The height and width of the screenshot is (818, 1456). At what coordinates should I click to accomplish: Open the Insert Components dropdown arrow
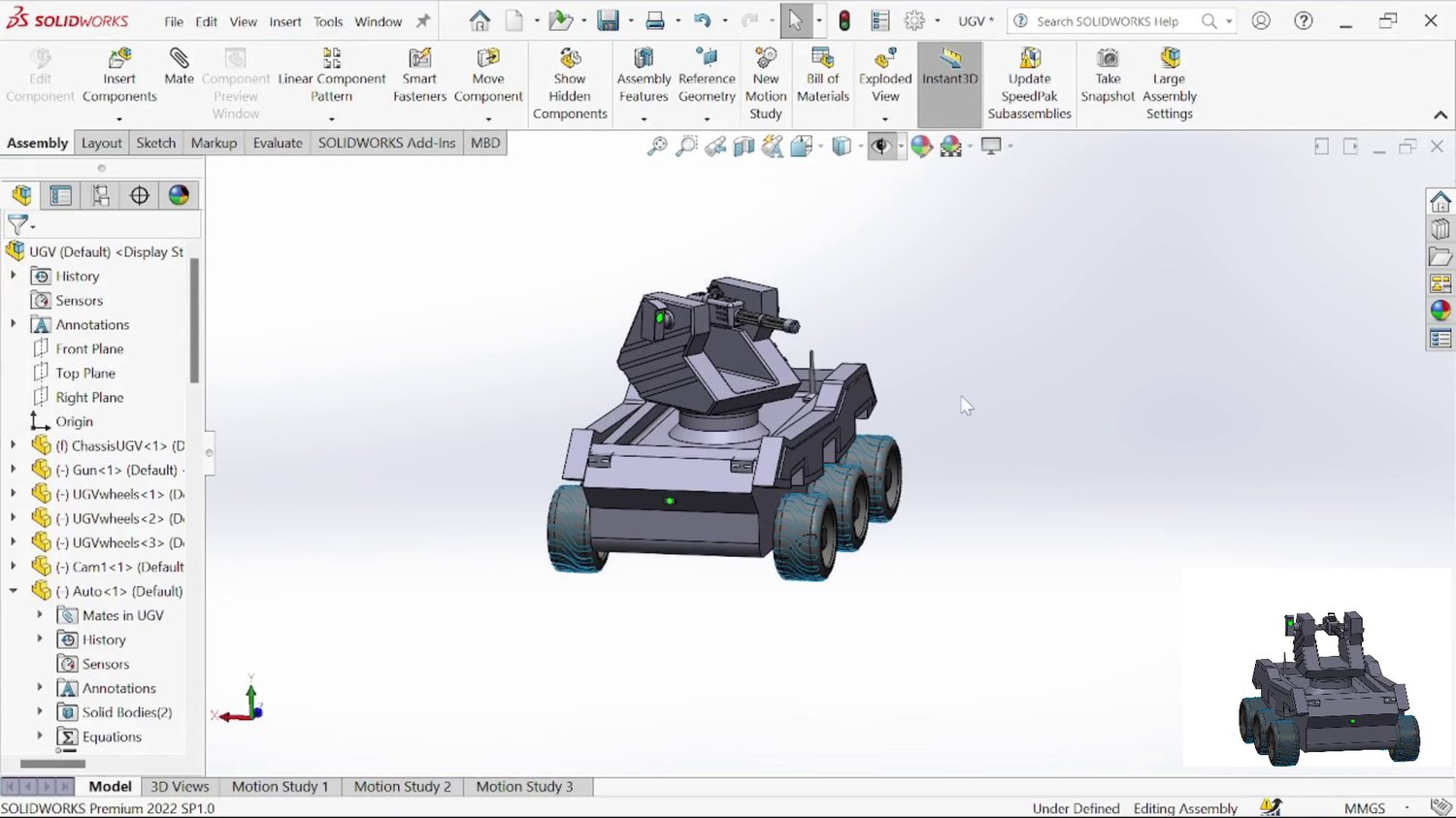pos(119,119)
